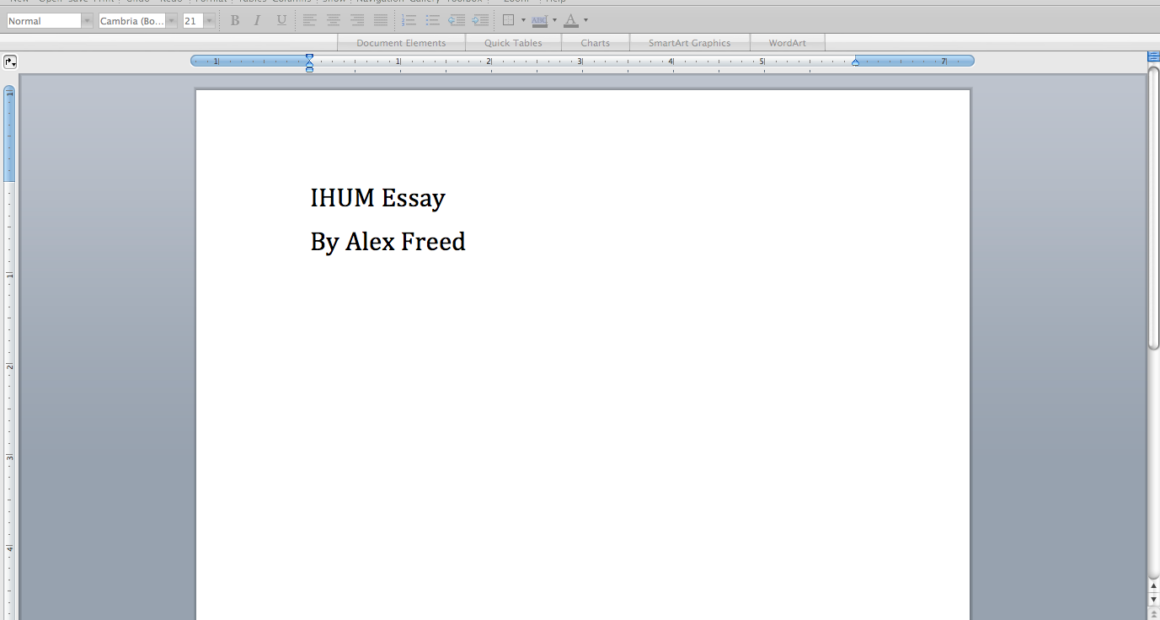Viewport: 1160px width, 620px height.
Task: Click the tab stop selector beside ruler
Action: tap(10, 62)
